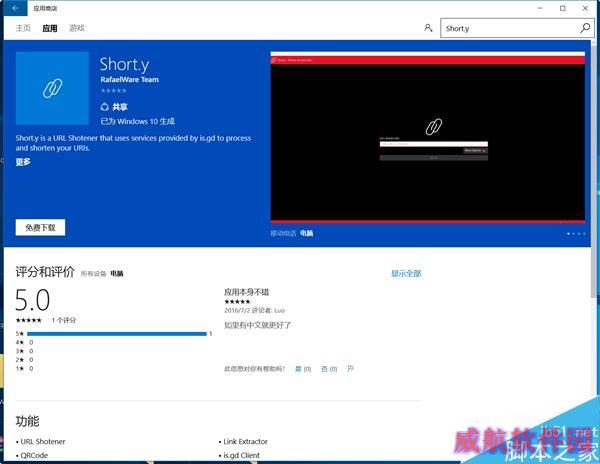Viewport: 600px width, 464px height.
Task: Go back with the back arrow
Action: coord(15,8)
